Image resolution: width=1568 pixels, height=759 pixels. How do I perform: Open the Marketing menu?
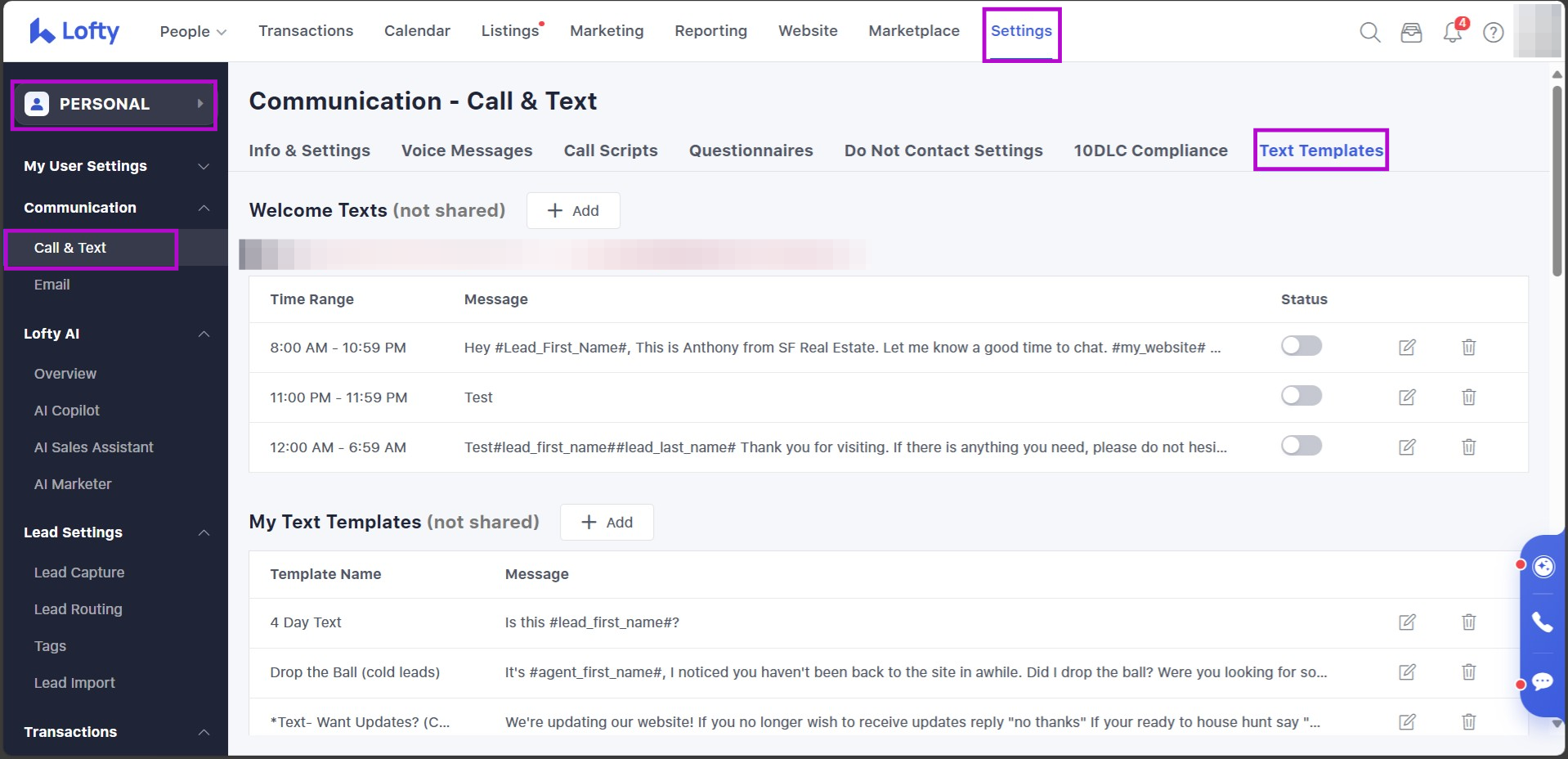click(607, 31)
